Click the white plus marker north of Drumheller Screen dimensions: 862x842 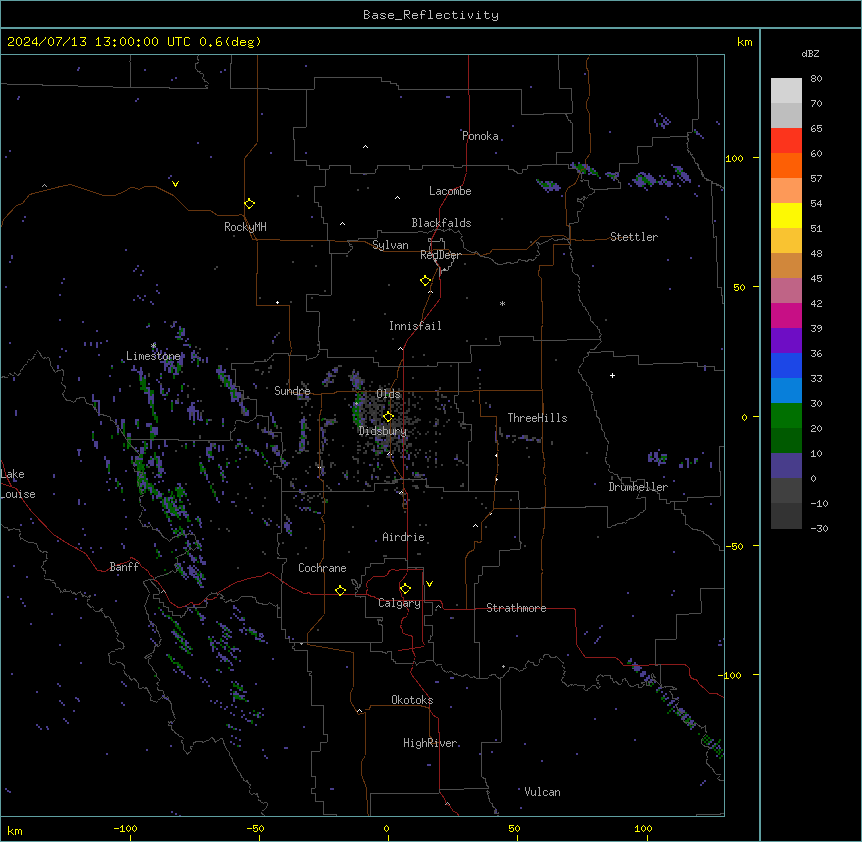612,375
